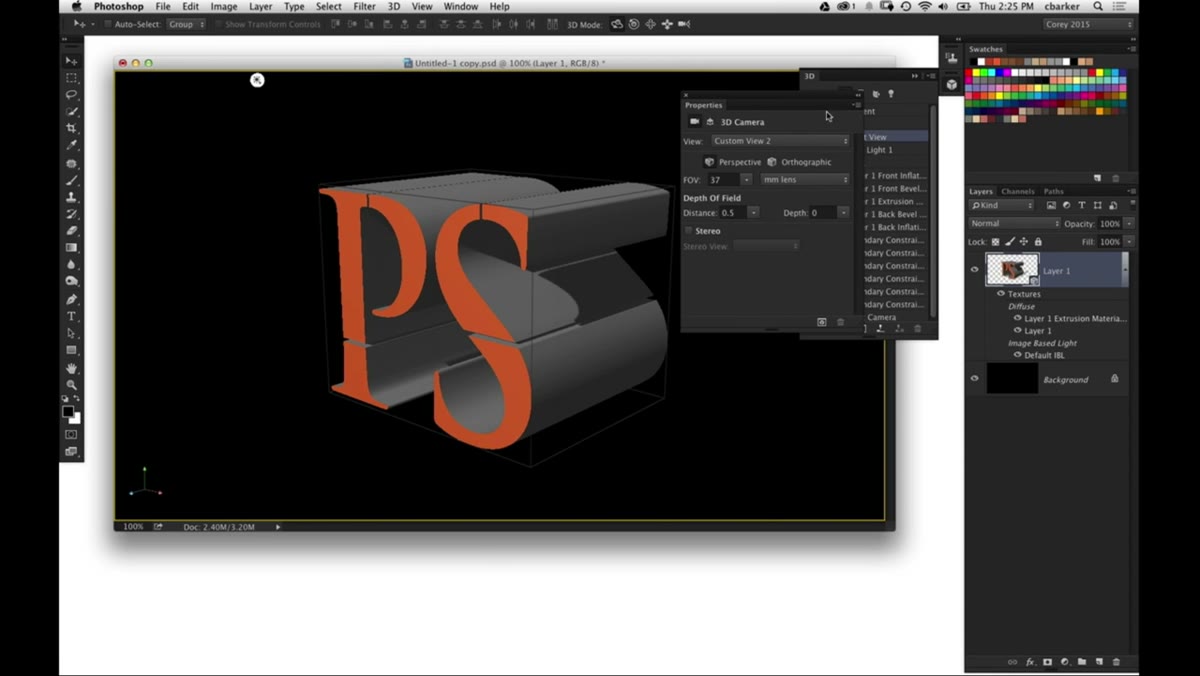
Task: Click Lock position icon
Action: click(1023, 242)
